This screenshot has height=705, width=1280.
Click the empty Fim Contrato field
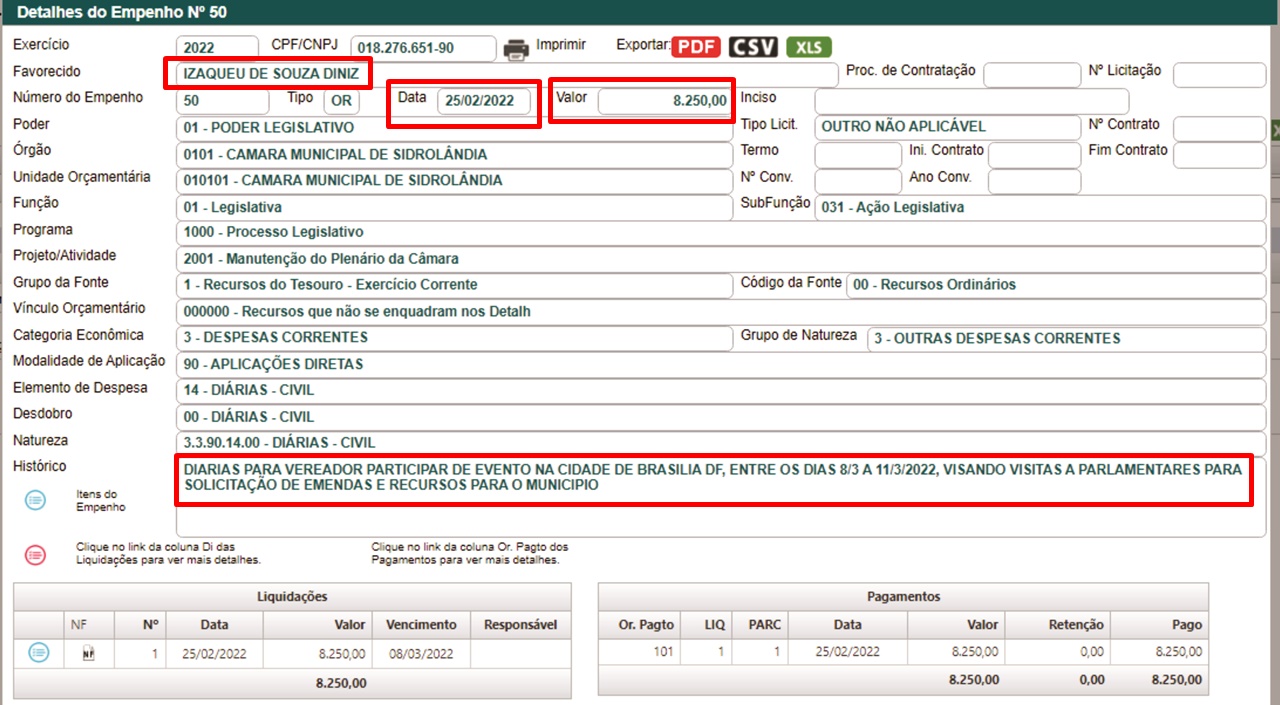(1219, 155)
